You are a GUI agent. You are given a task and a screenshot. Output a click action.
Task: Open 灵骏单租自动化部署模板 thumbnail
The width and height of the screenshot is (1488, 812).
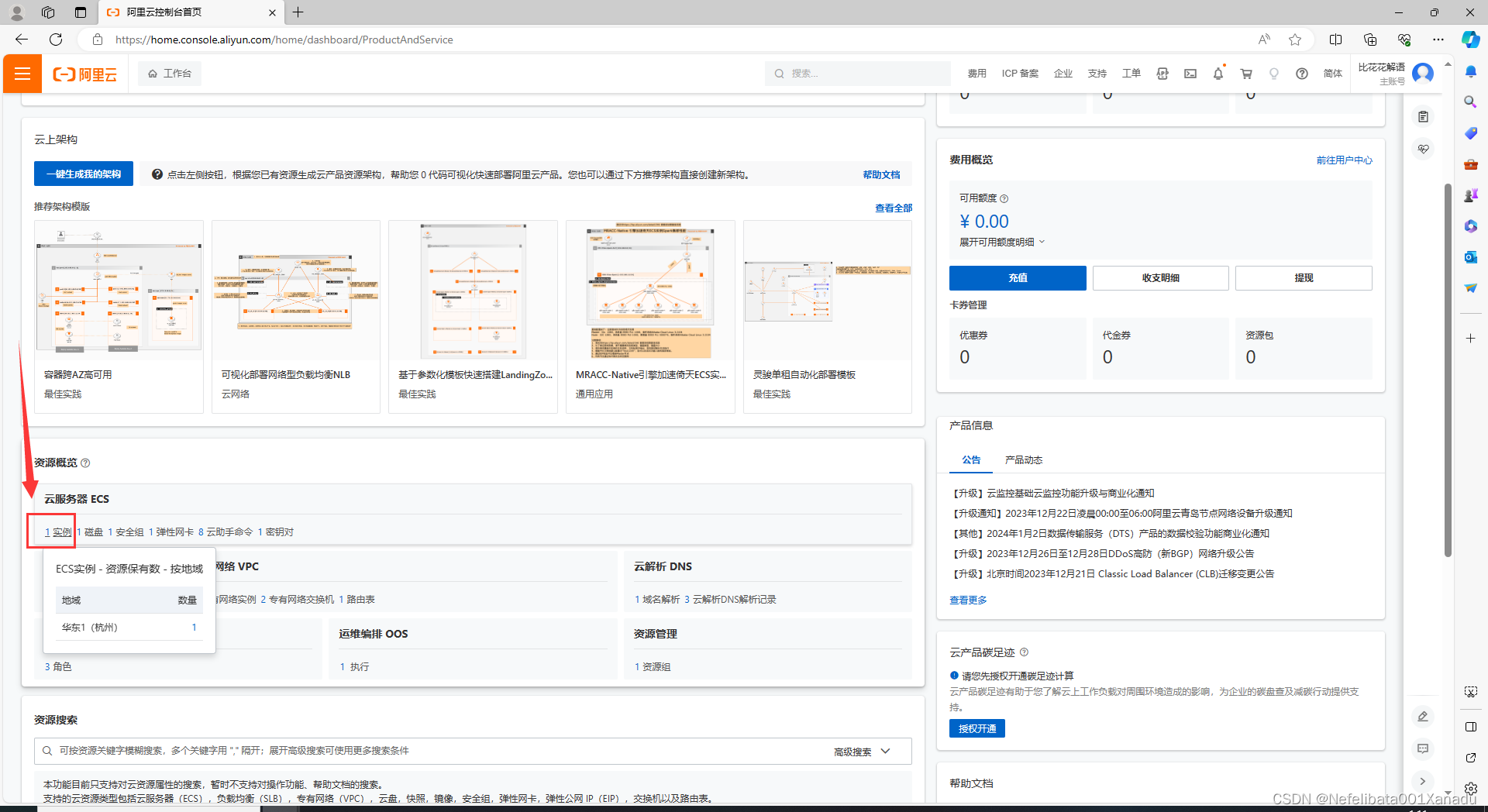828,291
